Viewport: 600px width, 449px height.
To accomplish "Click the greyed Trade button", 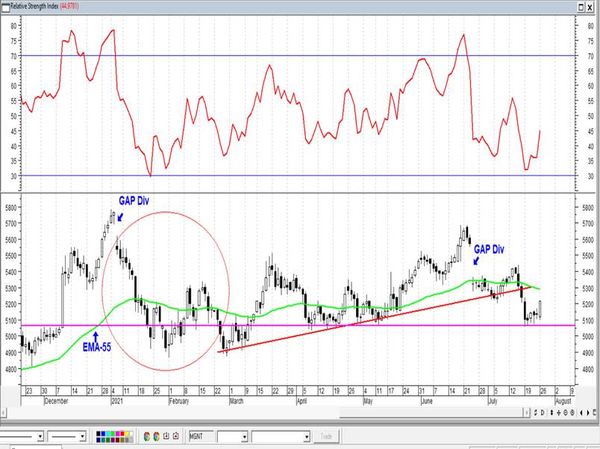I will point(326,436).
